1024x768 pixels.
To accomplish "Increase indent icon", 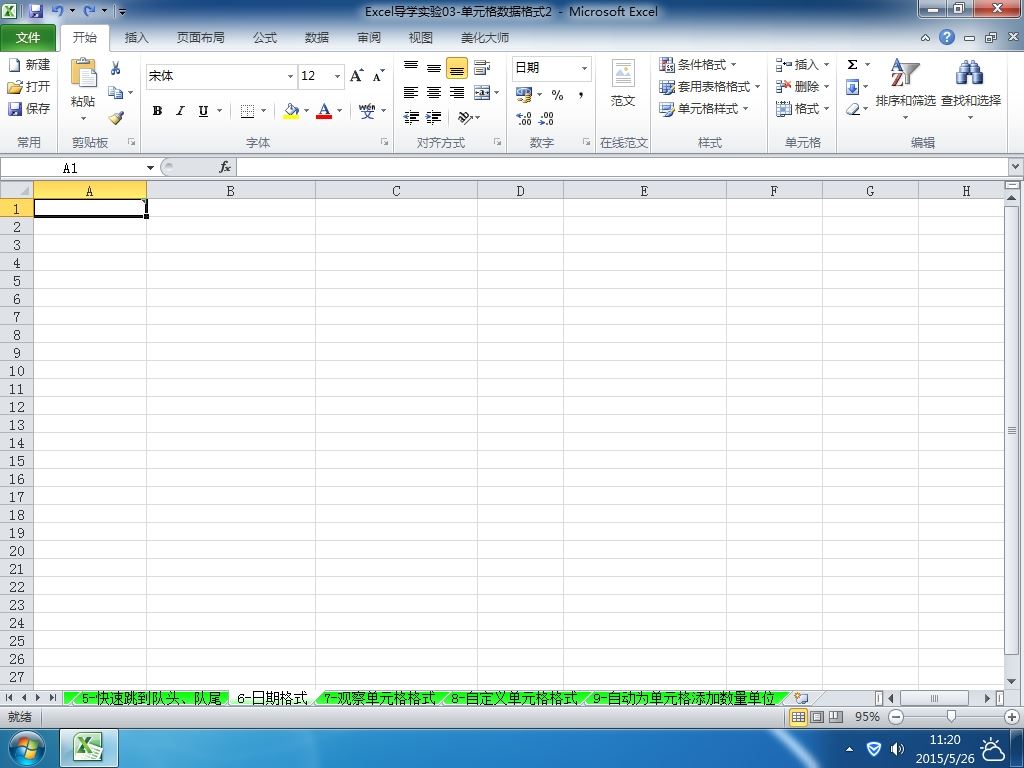I will [x=434, y=117].
